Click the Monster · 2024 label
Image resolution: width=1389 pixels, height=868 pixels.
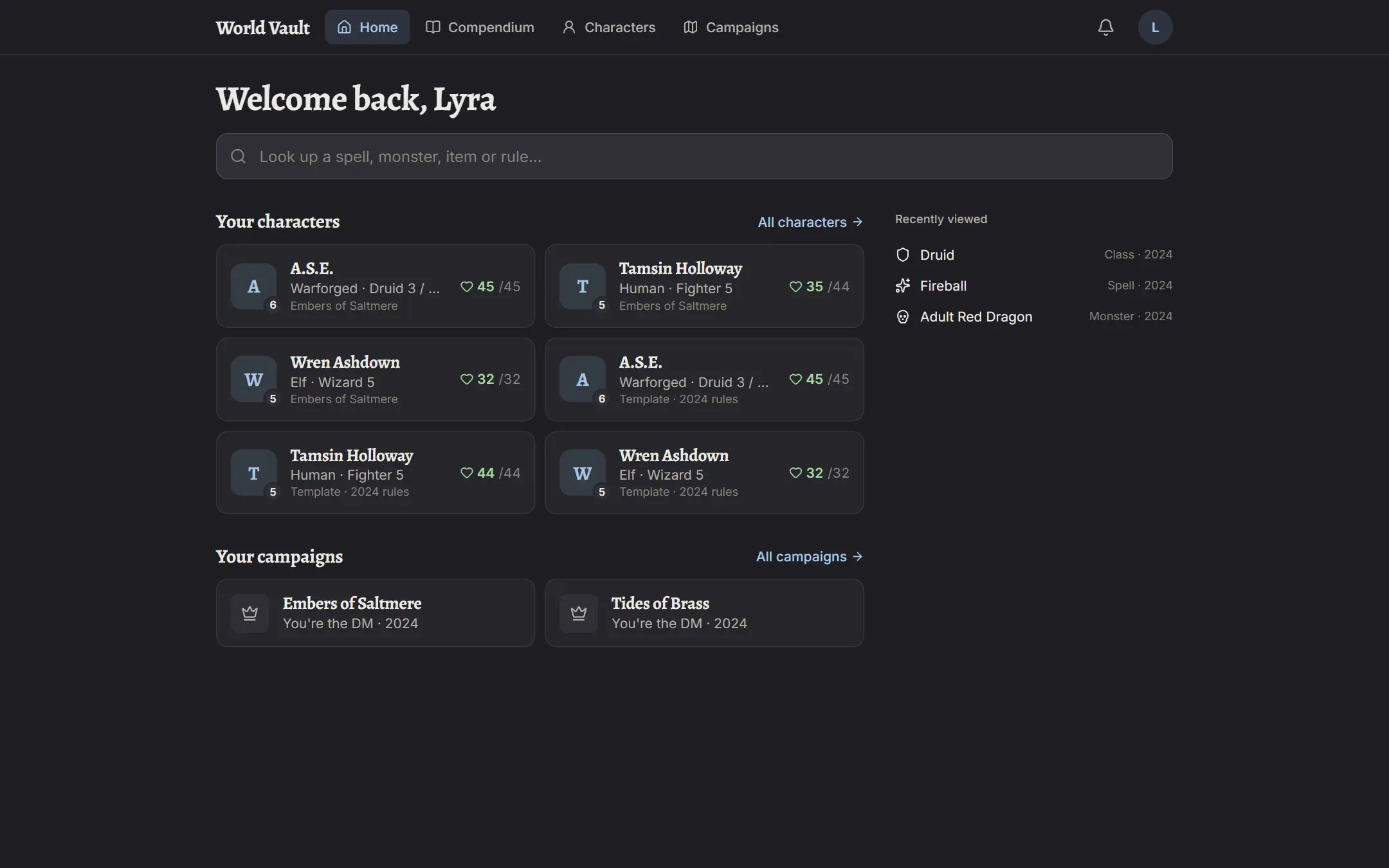point(1130,316)
